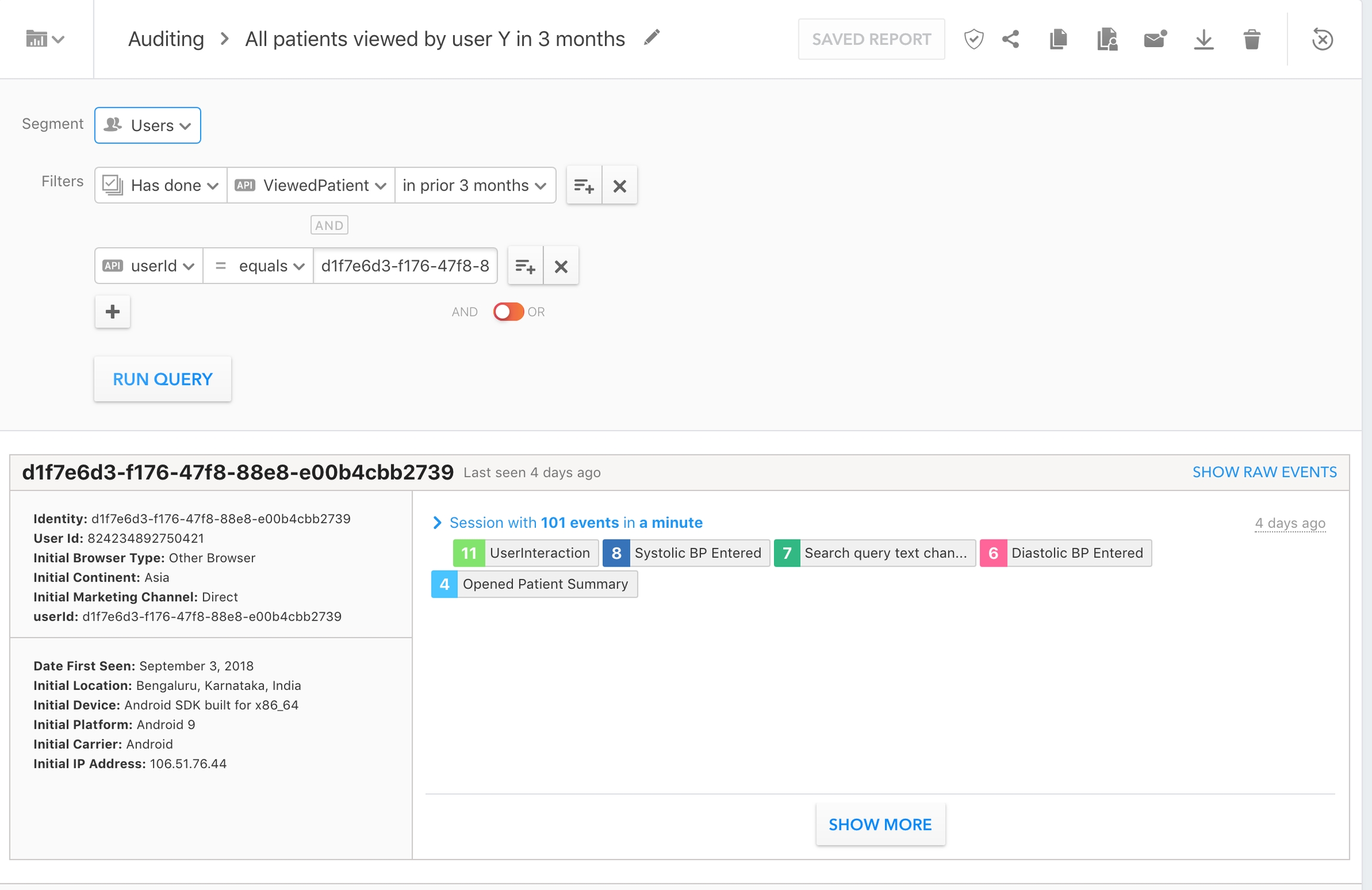The image size is (1372, 890).
Task: Open the 'in prior 3 months' dropdown
Action: (x=475, y=186)
